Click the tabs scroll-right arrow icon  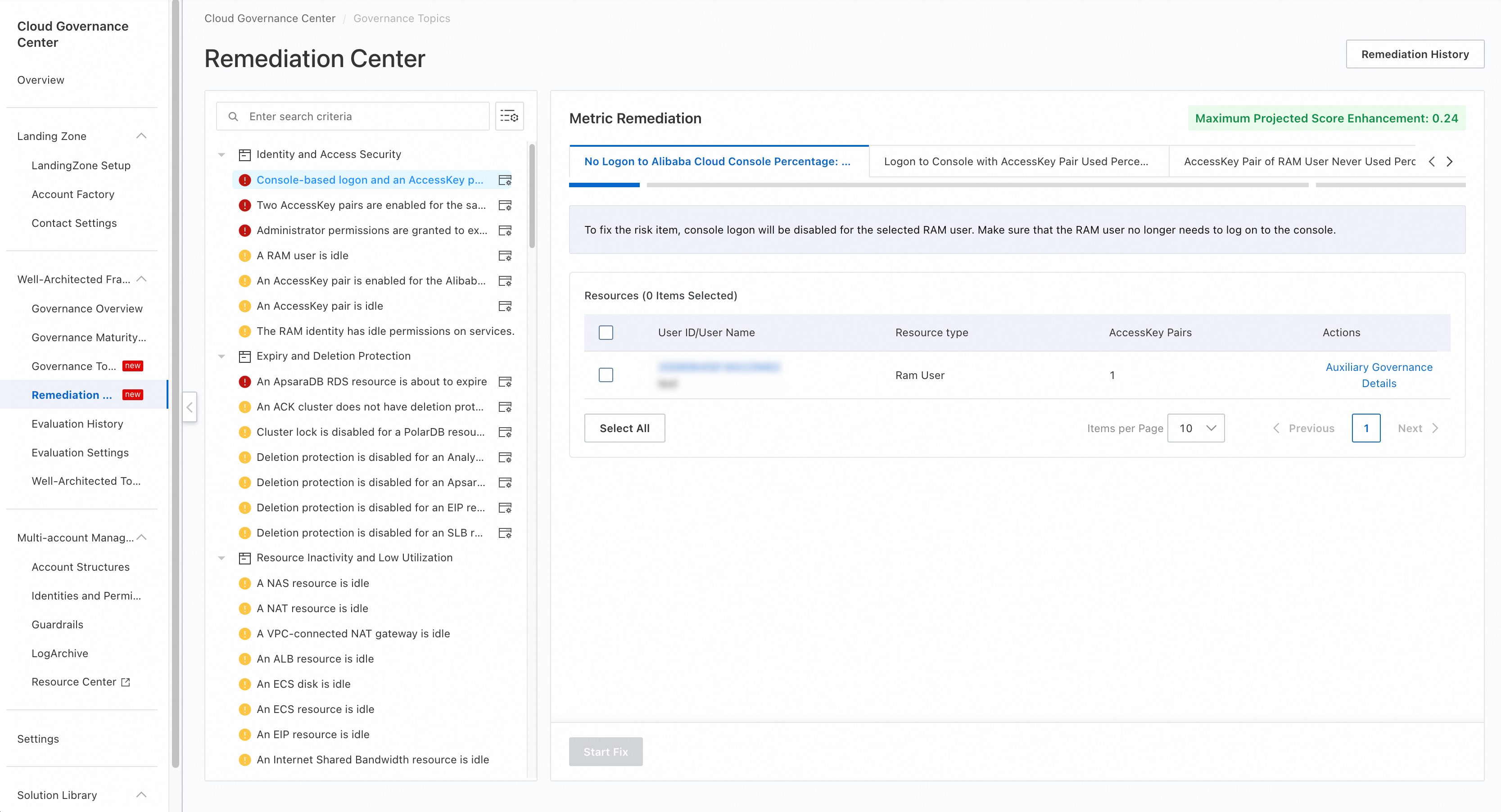[x=1449, y=161]
